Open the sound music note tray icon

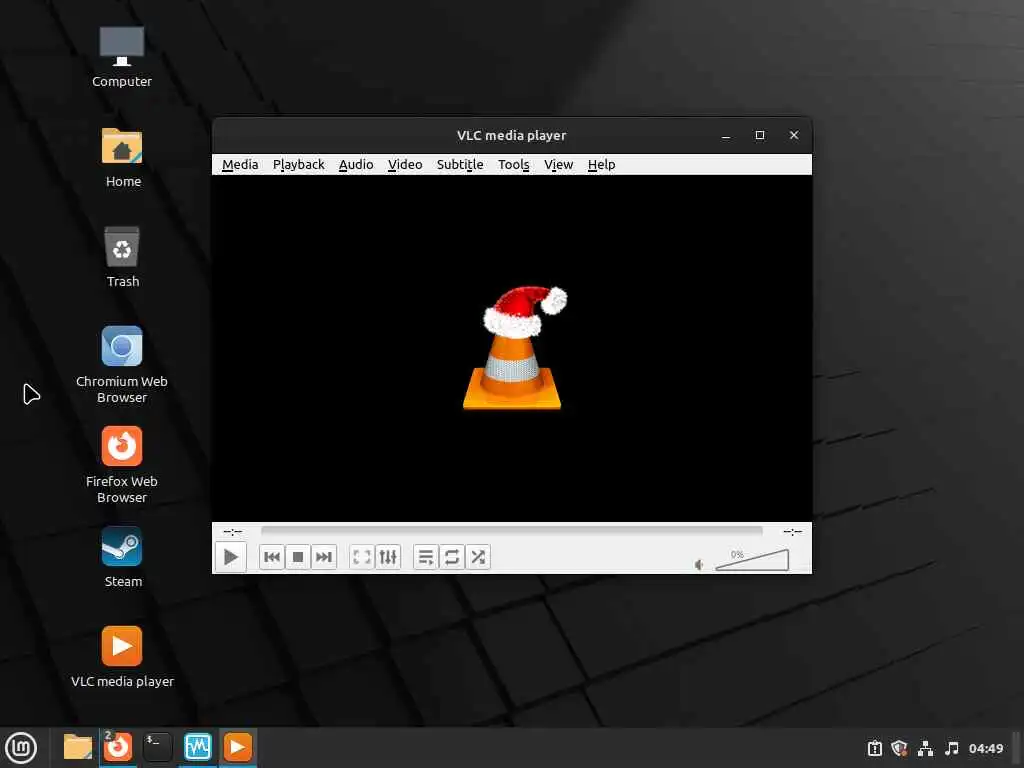pos(952,748)
